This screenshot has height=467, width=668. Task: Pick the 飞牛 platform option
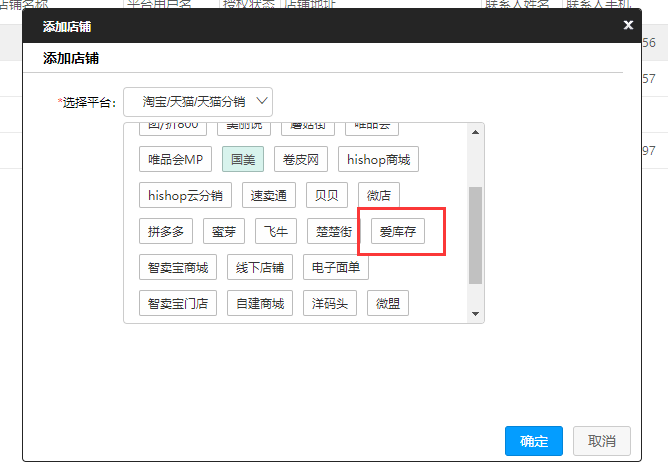point(276,231)
